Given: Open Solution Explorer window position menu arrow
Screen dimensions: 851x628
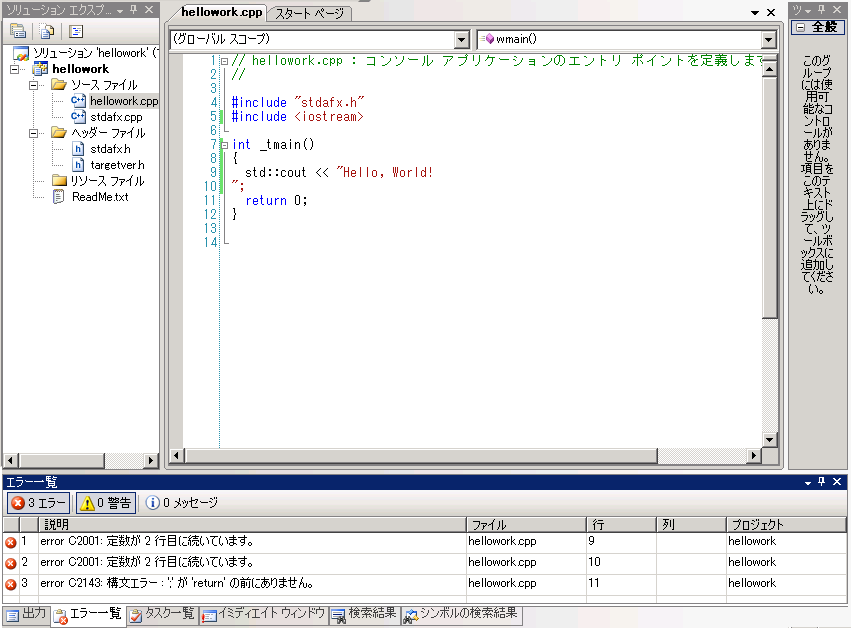Looking at the screenshot, I should [120, 11].
